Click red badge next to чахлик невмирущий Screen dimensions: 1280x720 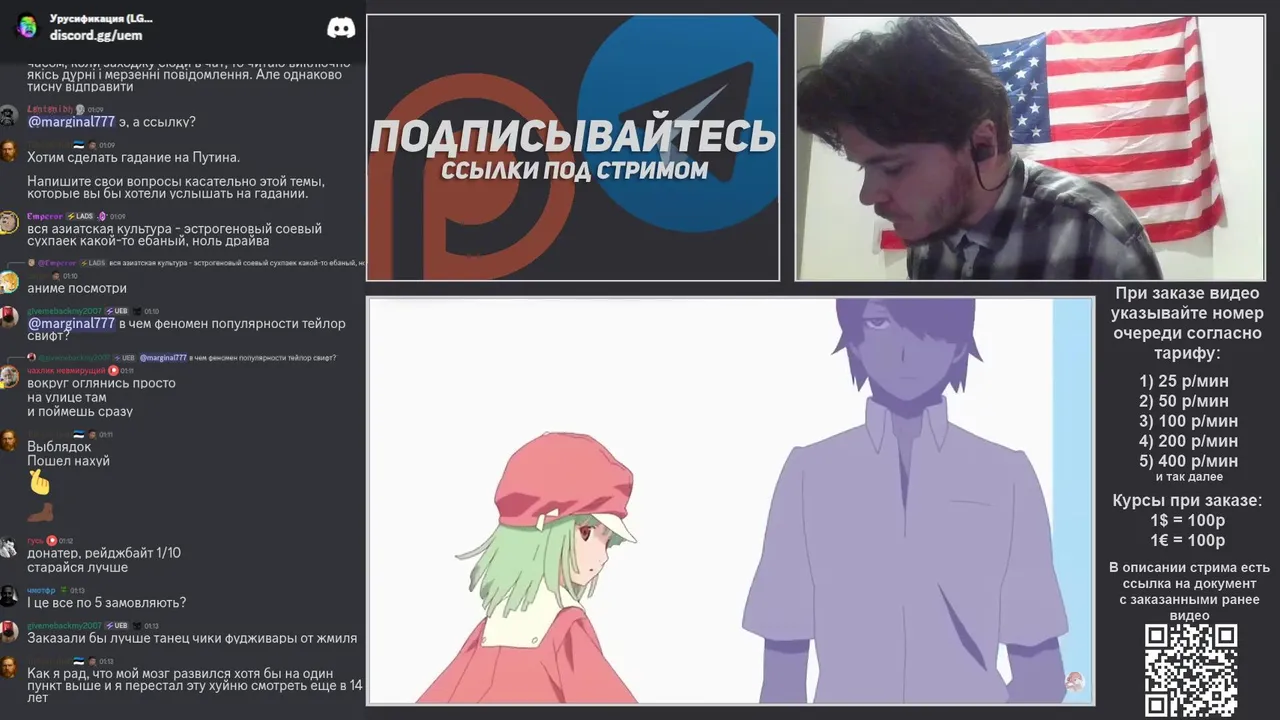[x=113, y=370]
